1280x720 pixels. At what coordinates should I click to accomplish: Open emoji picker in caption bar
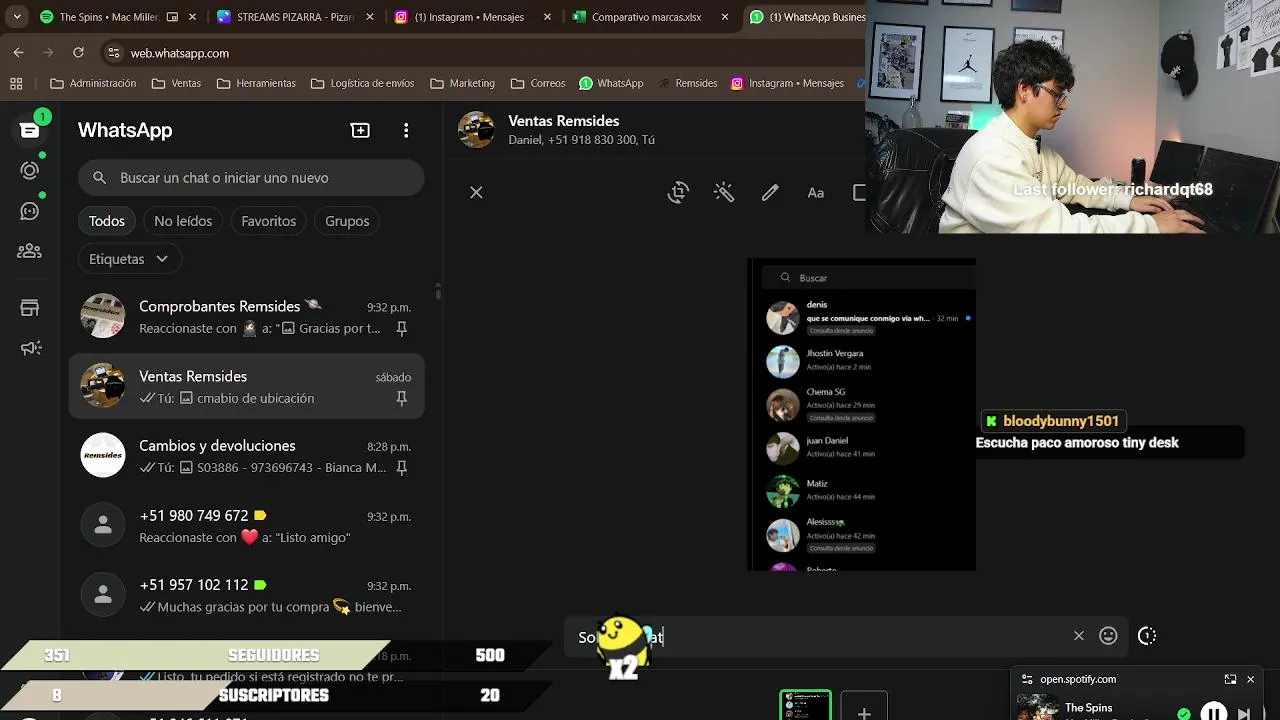1108,635
